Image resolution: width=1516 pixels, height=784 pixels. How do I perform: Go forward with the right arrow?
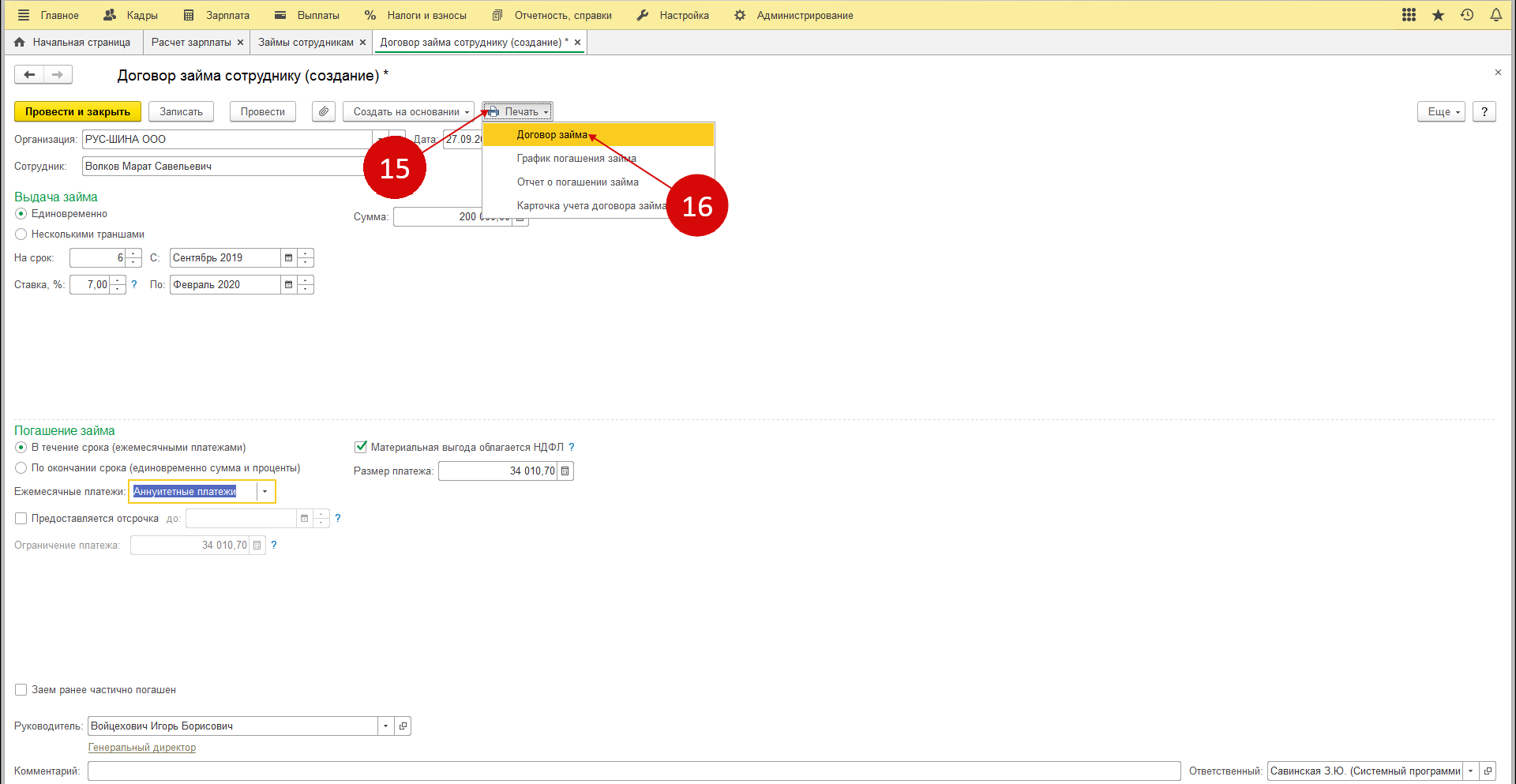coord(58,74)
